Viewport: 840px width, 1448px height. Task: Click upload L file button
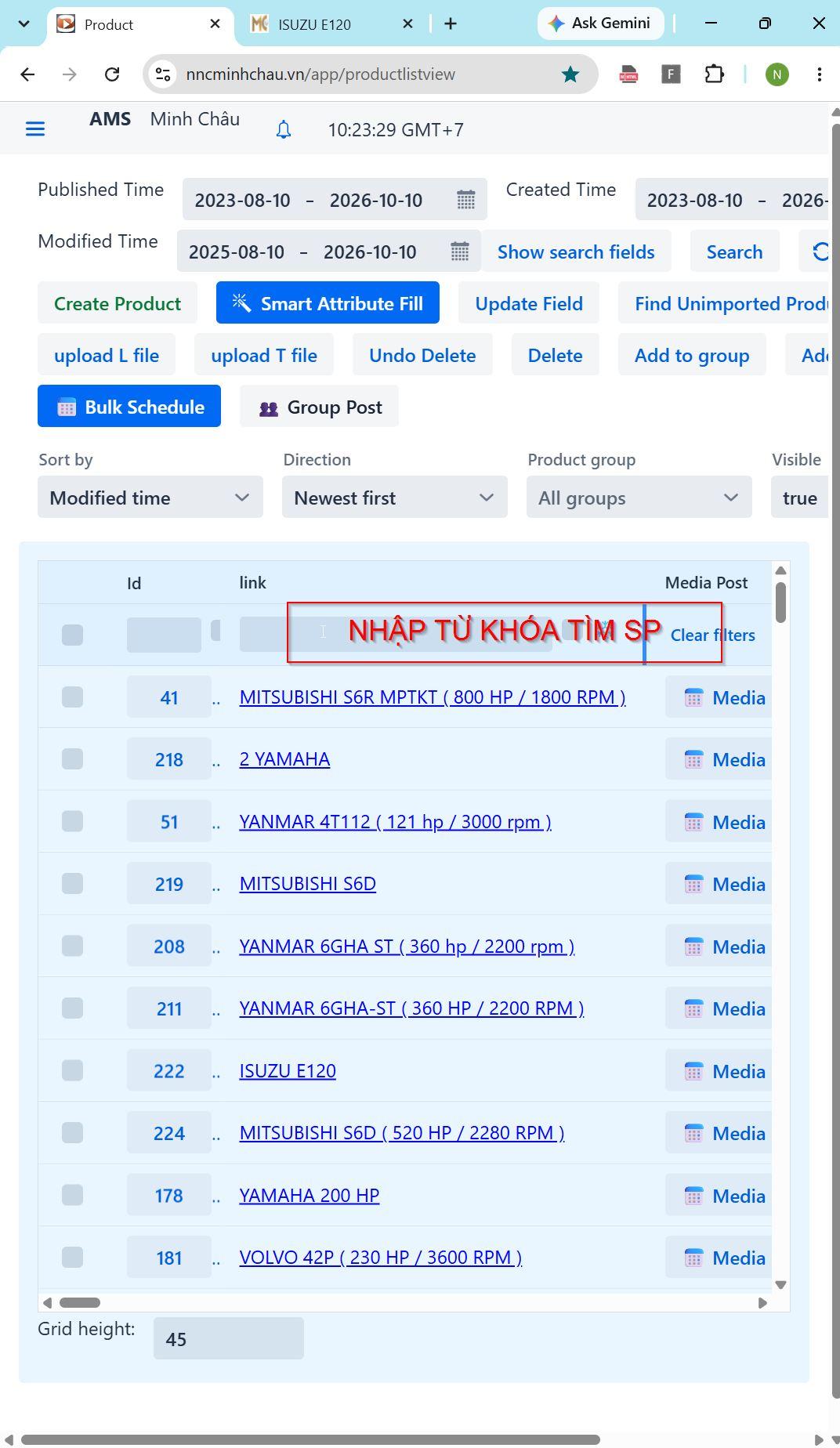pyautogui.click(x=107, y=355)
